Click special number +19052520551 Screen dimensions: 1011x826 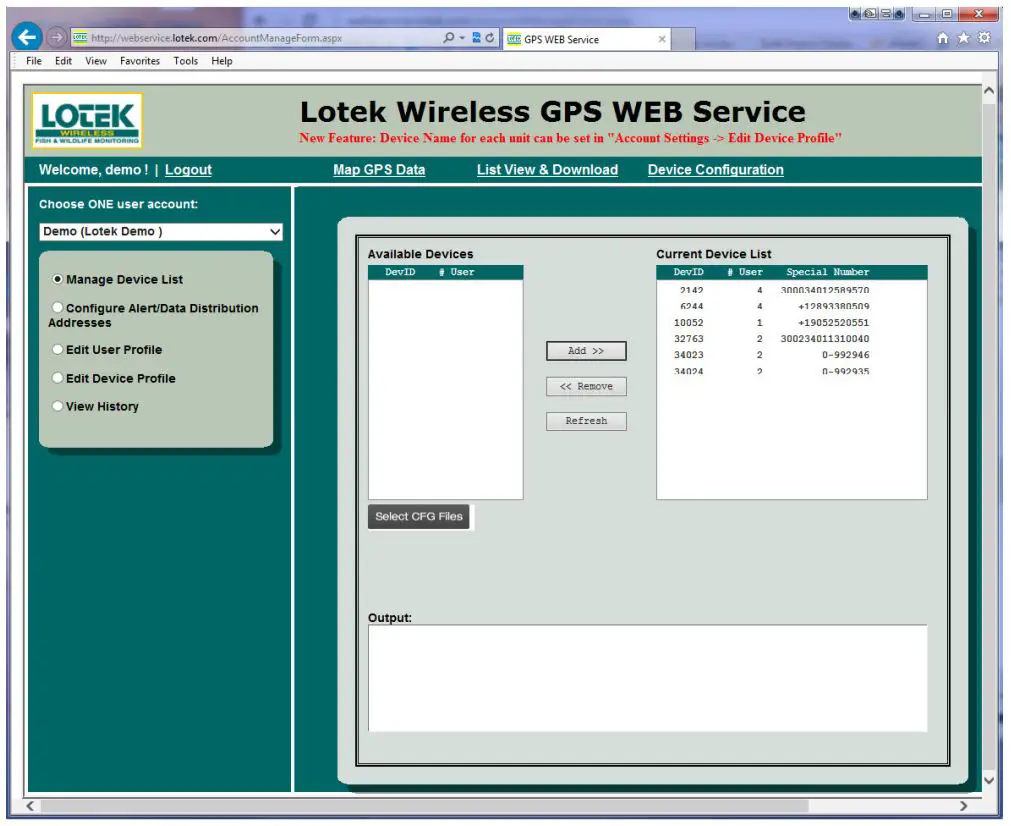[833, 322]
